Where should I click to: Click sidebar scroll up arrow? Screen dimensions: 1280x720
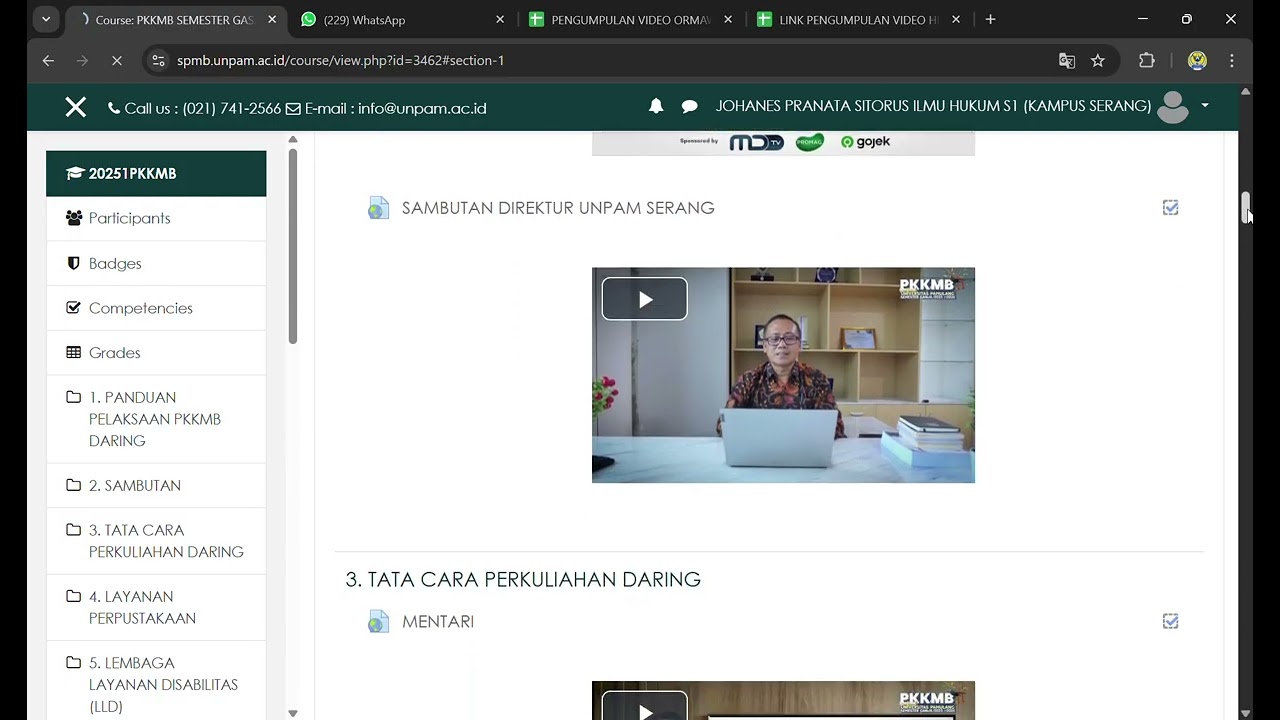point(292,139)
